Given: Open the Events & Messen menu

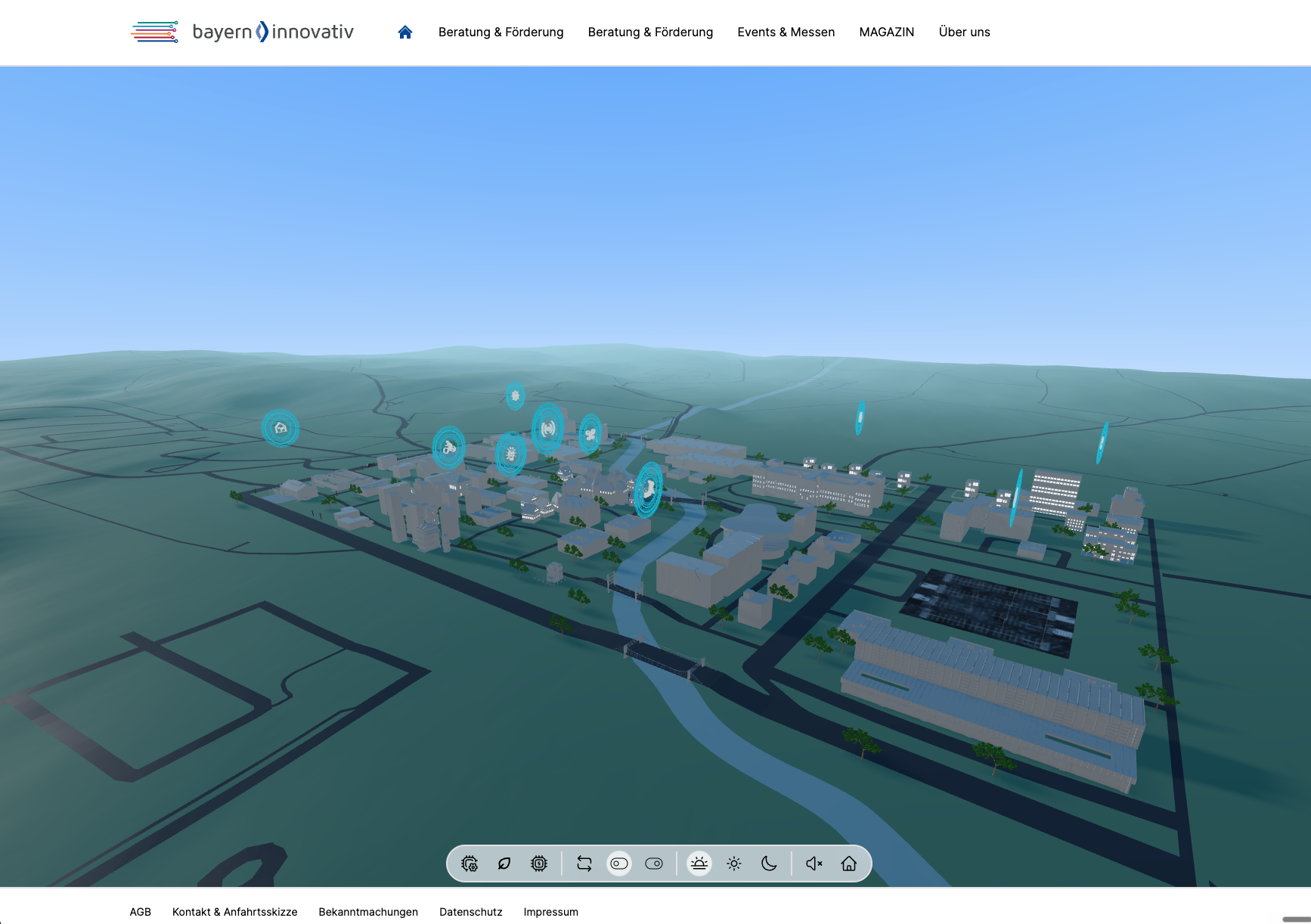Looking at the screenshot, I should pos(786,32).
